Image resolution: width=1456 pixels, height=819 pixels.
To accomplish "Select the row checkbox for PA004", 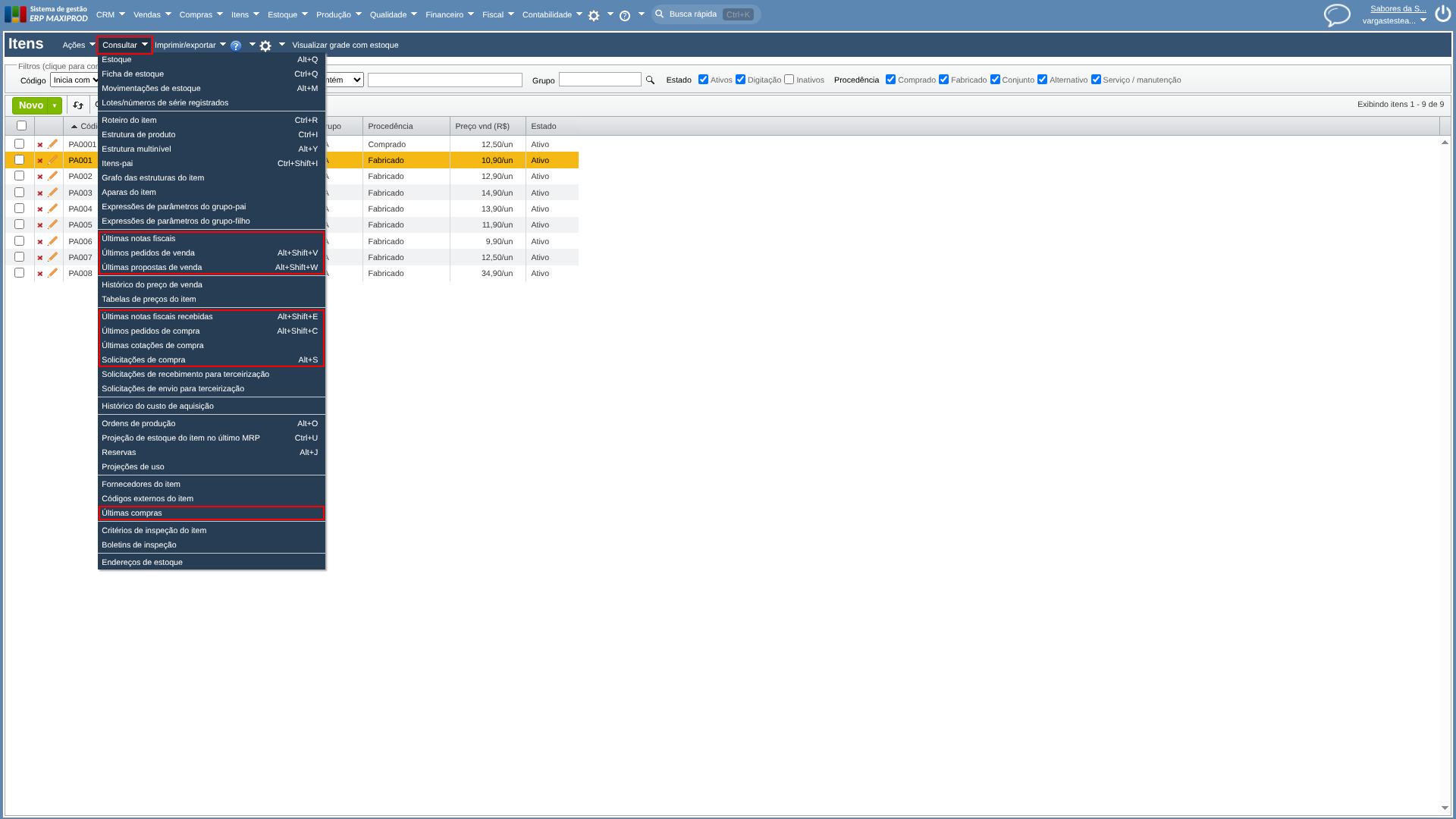I will 20,209.
